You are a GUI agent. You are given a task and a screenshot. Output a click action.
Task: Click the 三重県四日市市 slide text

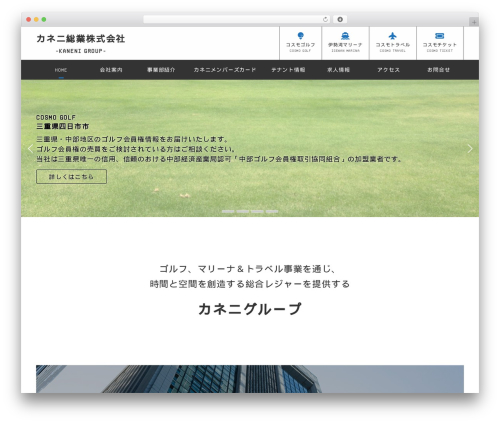[x=63, y=126]
